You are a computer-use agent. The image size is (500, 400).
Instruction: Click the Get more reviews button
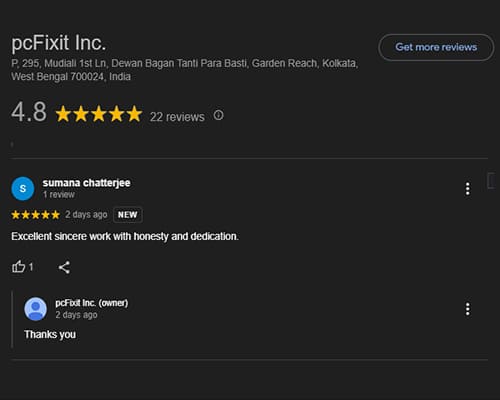(436, 47)
